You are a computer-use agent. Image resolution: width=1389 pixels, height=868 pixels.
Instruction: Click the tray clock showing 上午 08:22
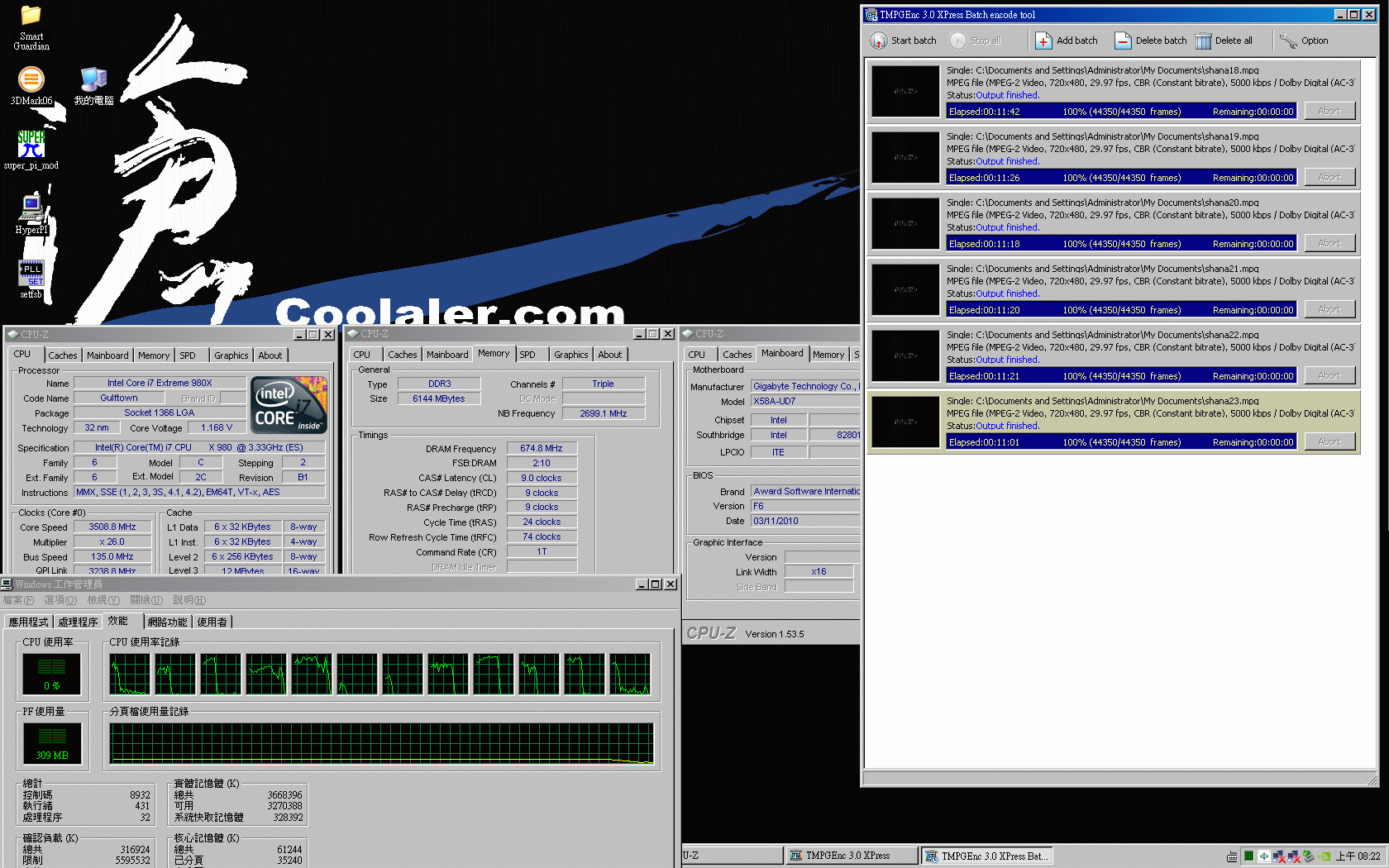pyautogui.click(x=1358, y=856)
